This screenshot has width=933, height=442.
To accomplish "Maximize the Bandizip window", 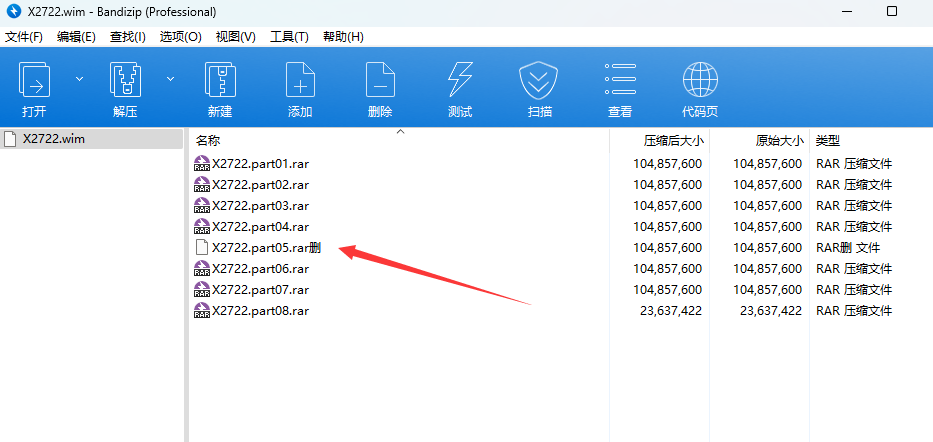I will coord(891,11).
